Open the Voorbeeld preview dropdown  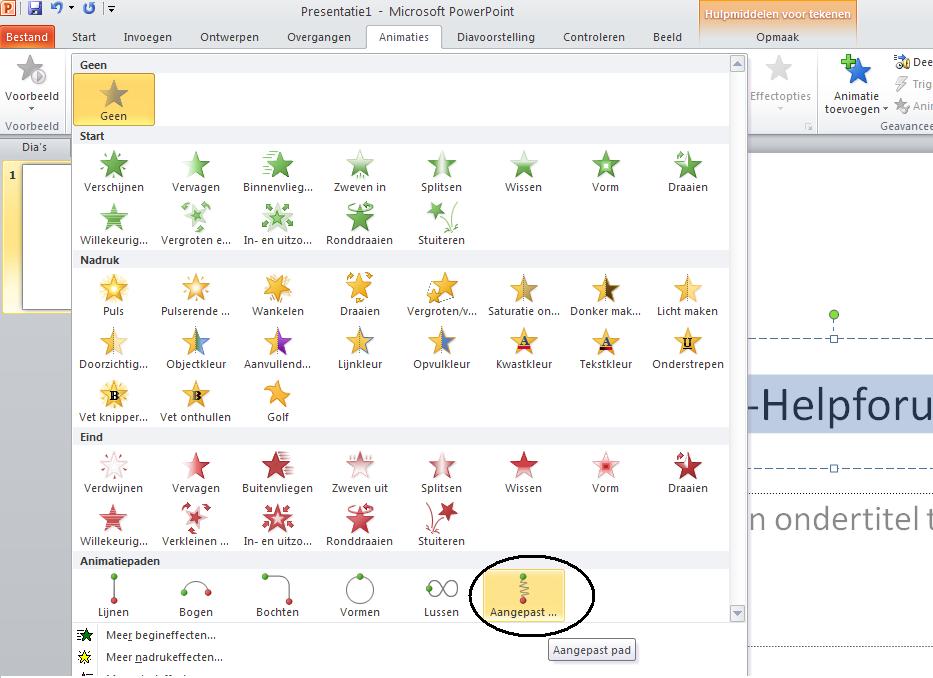coord(32,108)
